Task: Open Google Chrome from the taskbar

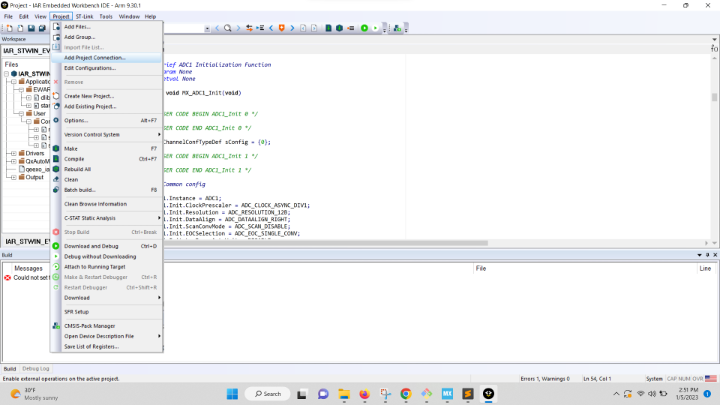Action: (x=406, y=394)
